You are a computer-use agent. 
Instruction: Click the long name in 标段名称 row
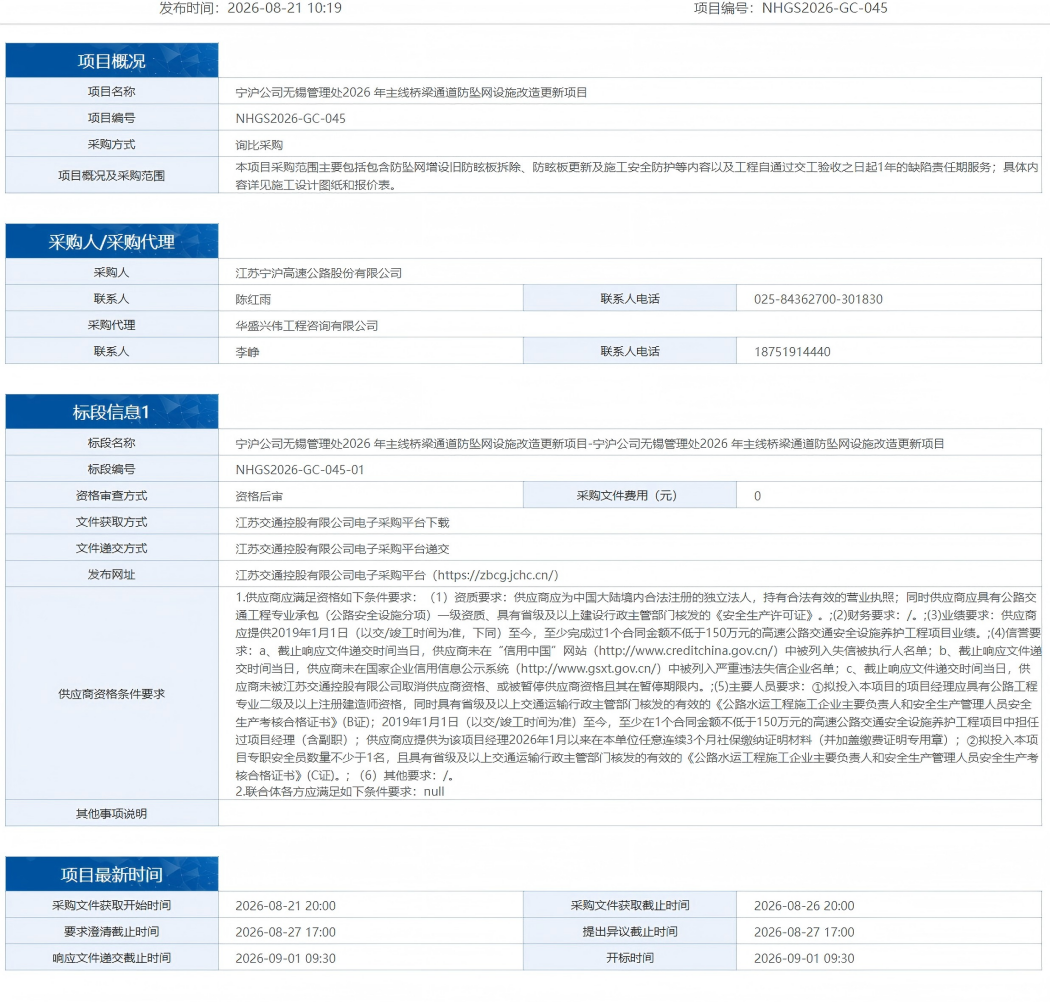click(590, 443)
